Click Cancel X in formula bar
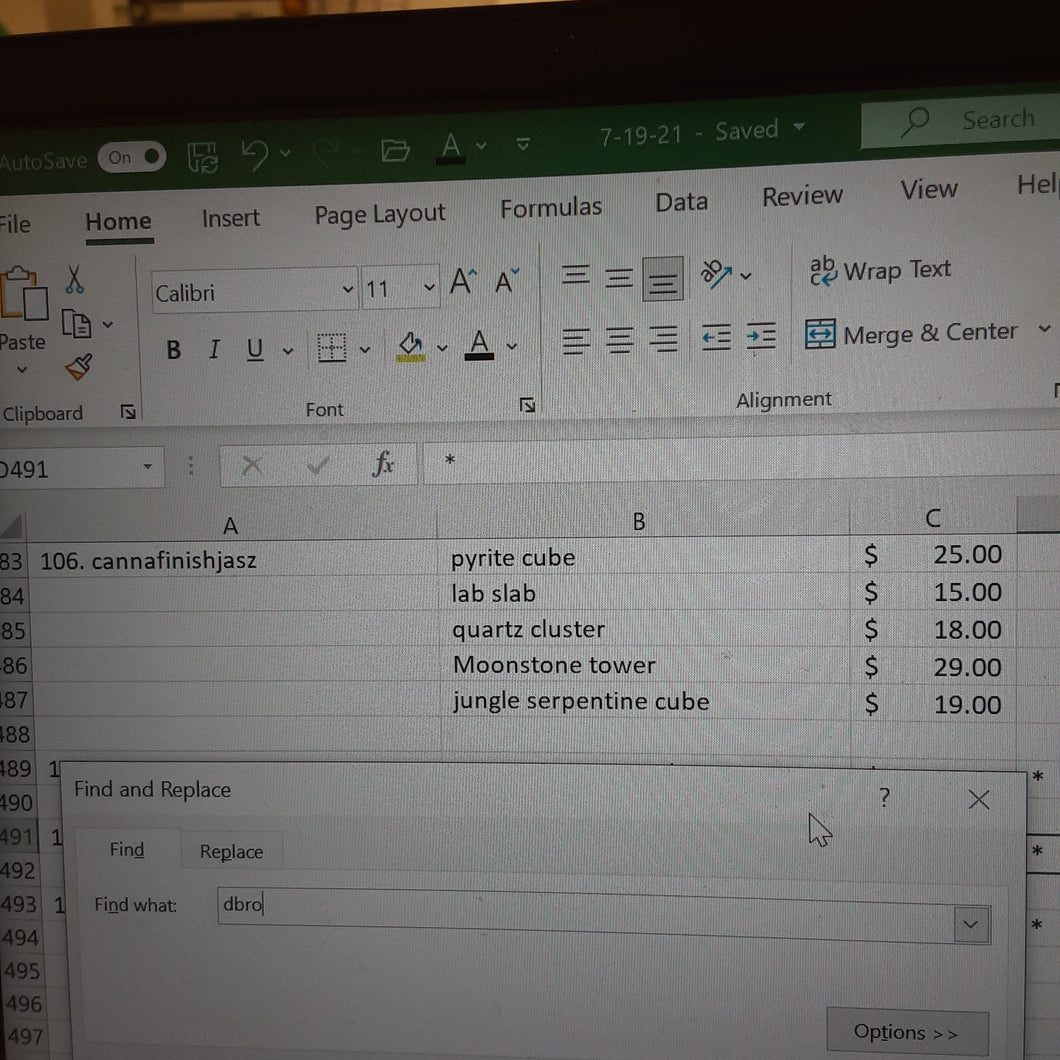This screenshot has height=1060, width=1060. [252, 465]
